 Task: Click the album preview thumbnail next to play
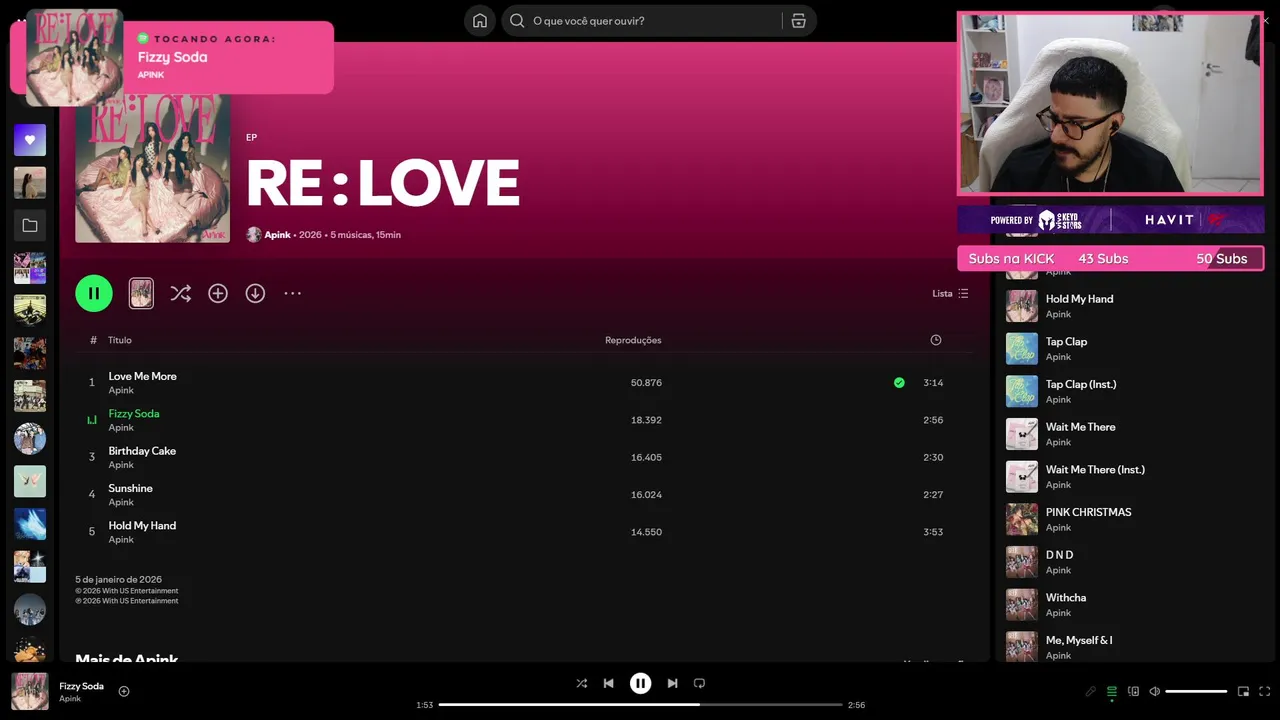tap(141, 293)
